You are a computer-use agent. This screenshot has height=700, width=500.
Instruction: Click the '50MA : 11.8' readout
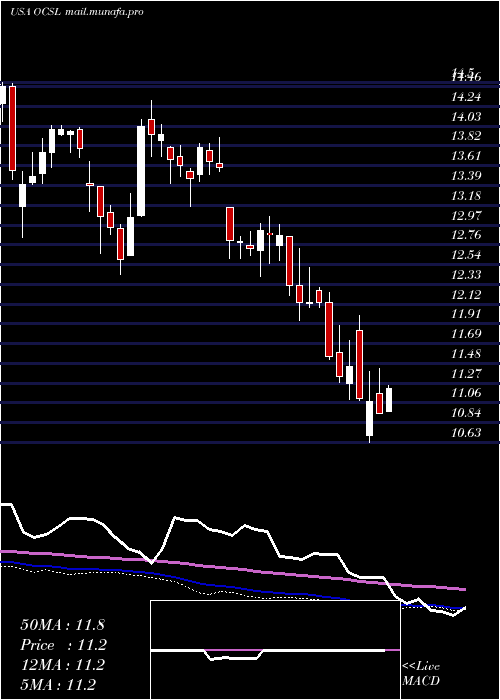point(62,625)
